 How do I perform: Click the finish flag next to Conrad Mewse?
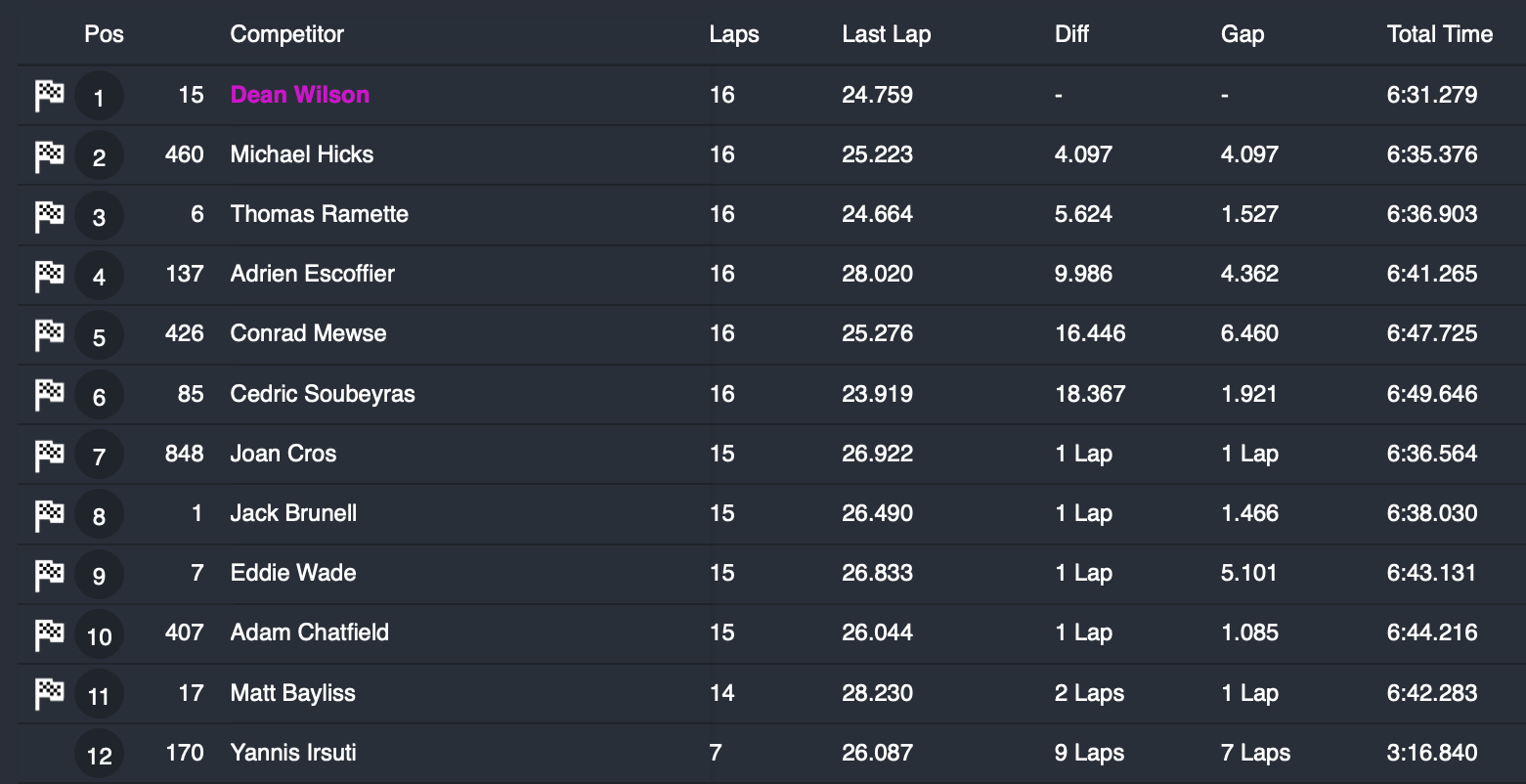point(50,335)
